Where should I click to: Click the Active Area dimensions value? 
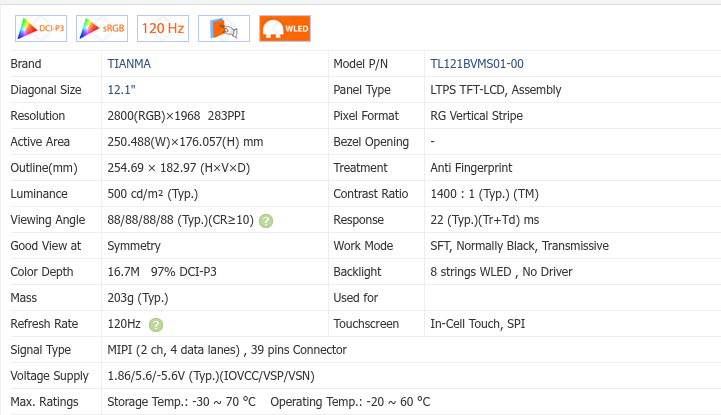coord(185,142)
